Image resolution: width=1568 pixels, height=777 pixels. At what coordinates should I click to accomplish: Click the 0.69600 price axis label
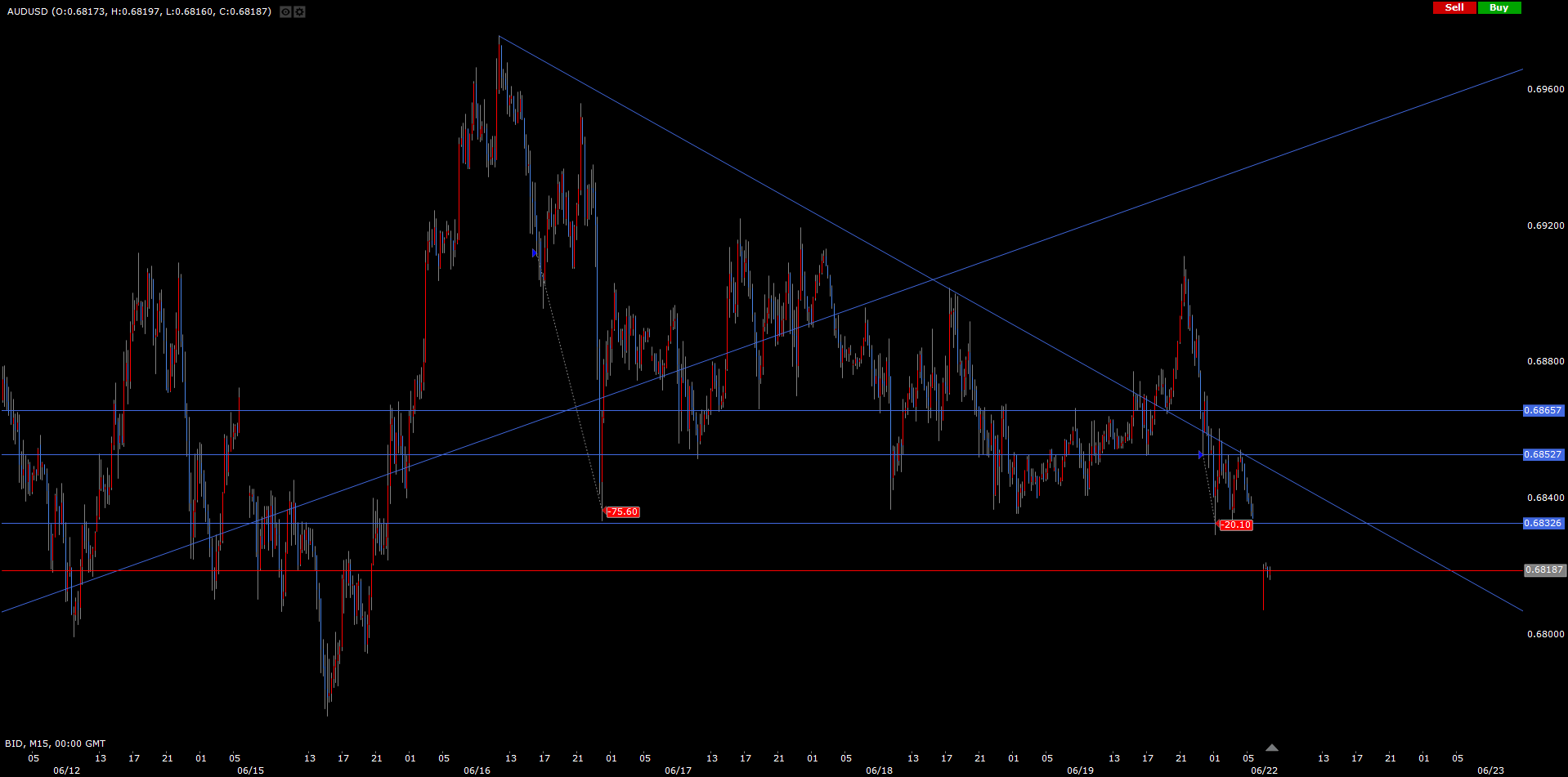point(1545,89)
